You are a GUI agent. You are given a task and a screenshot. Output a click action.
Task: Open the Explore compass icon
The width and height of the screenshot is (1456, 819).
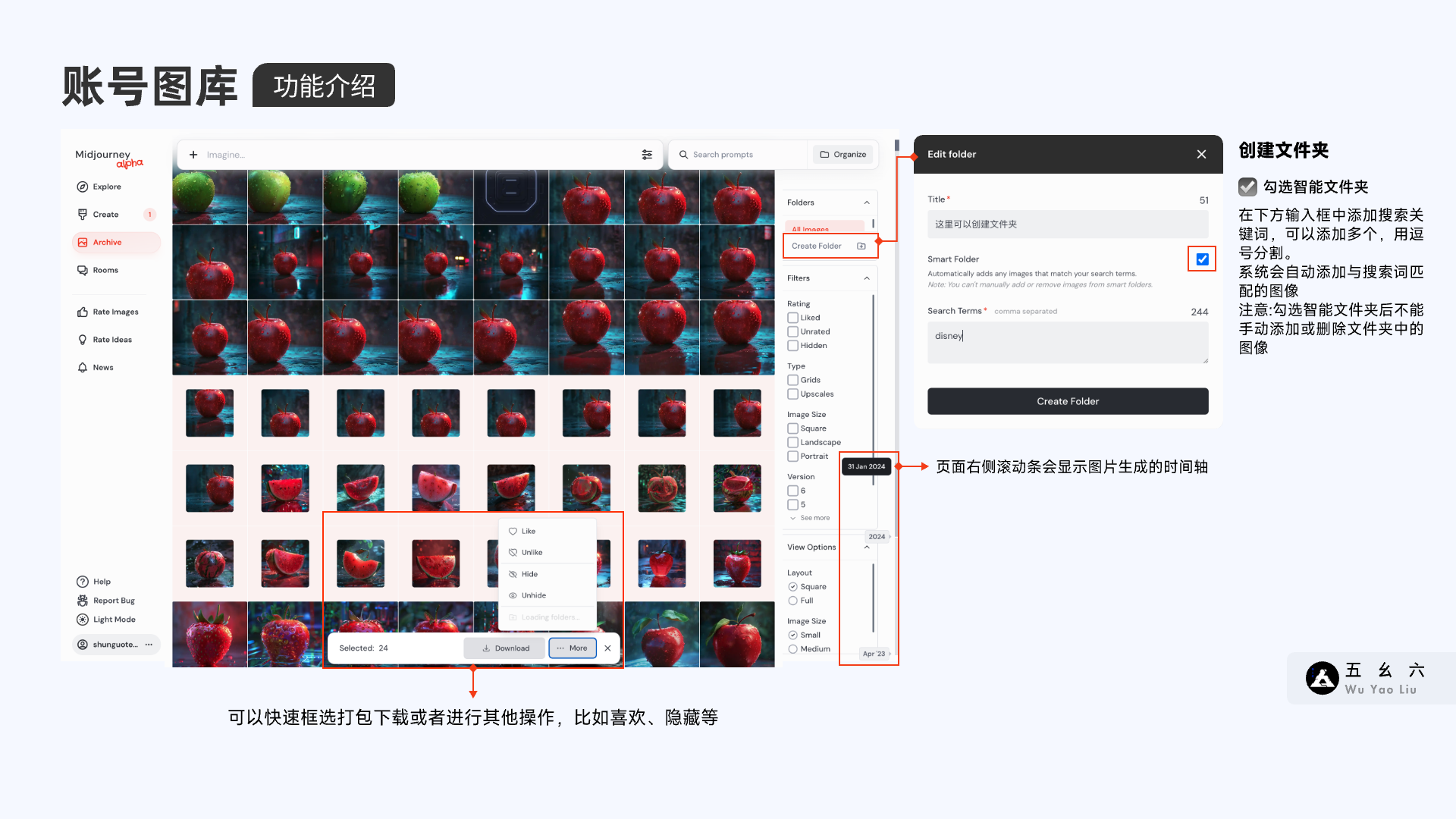click(83, 187)
